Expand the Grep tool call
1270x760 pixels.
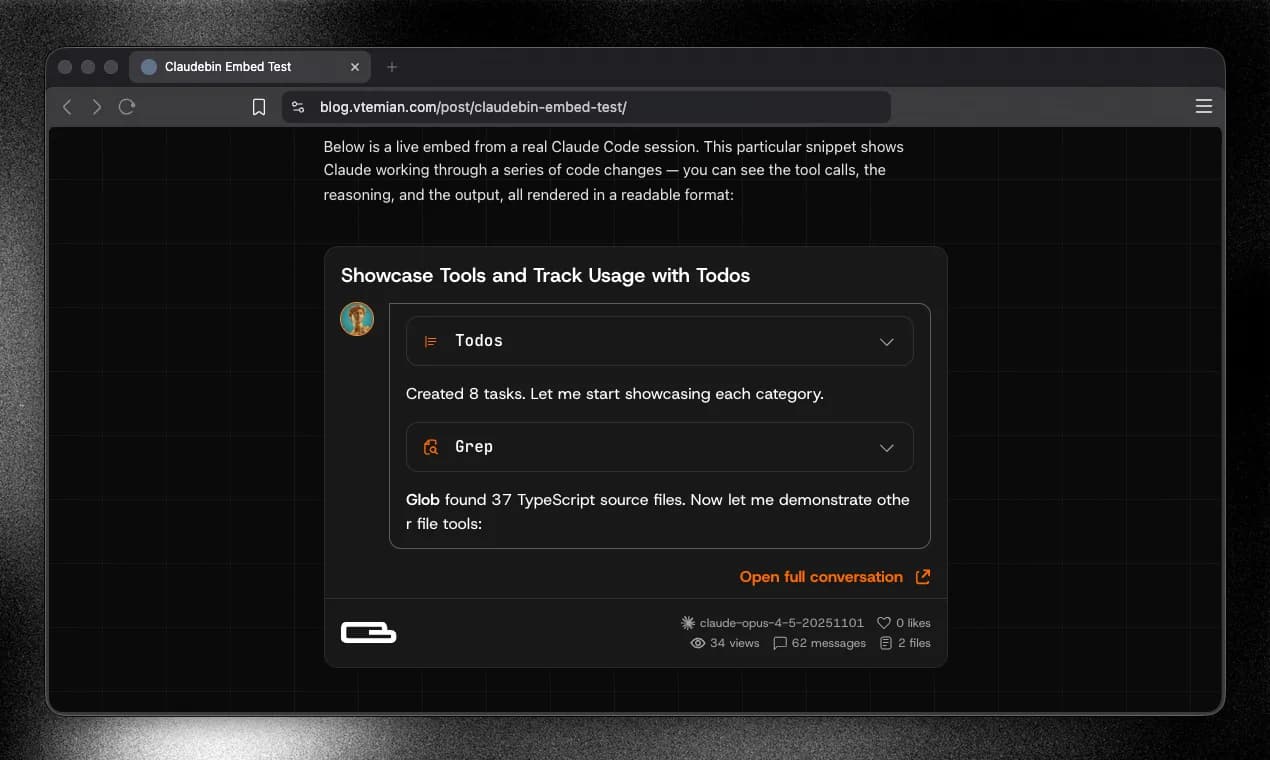886,447
